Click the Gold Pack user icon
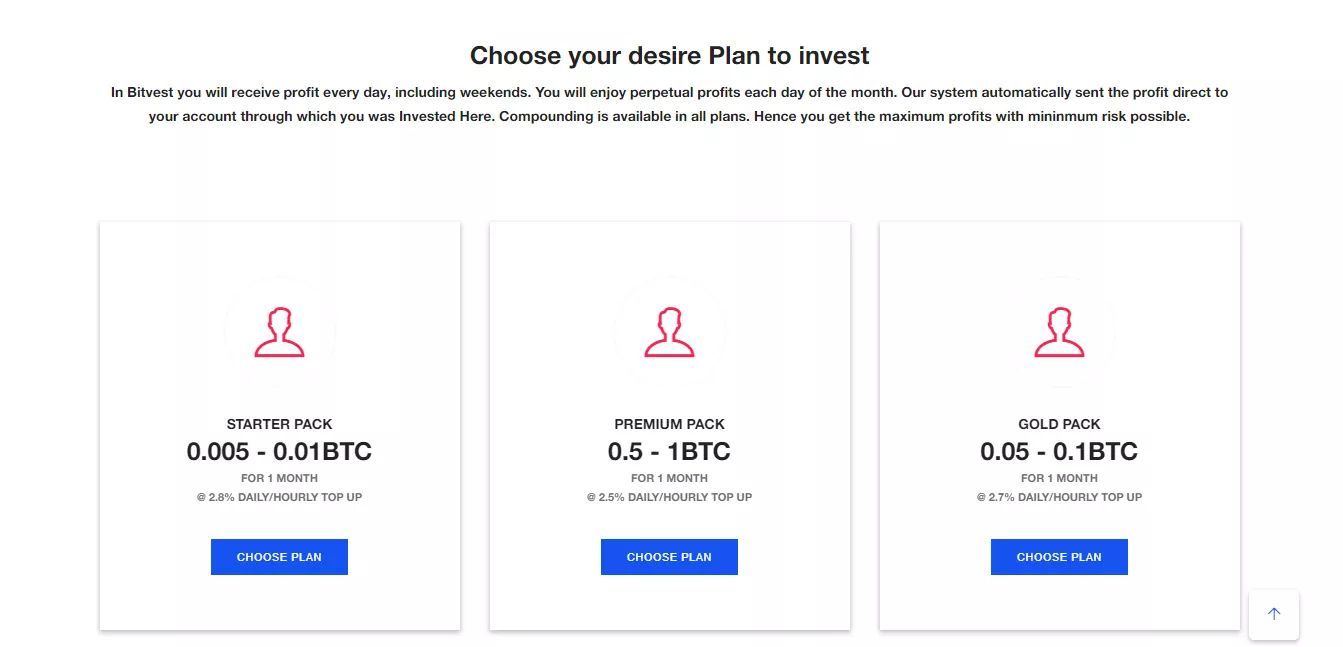Viewport: 1343px width, 647px height. tap(1059, 332)
